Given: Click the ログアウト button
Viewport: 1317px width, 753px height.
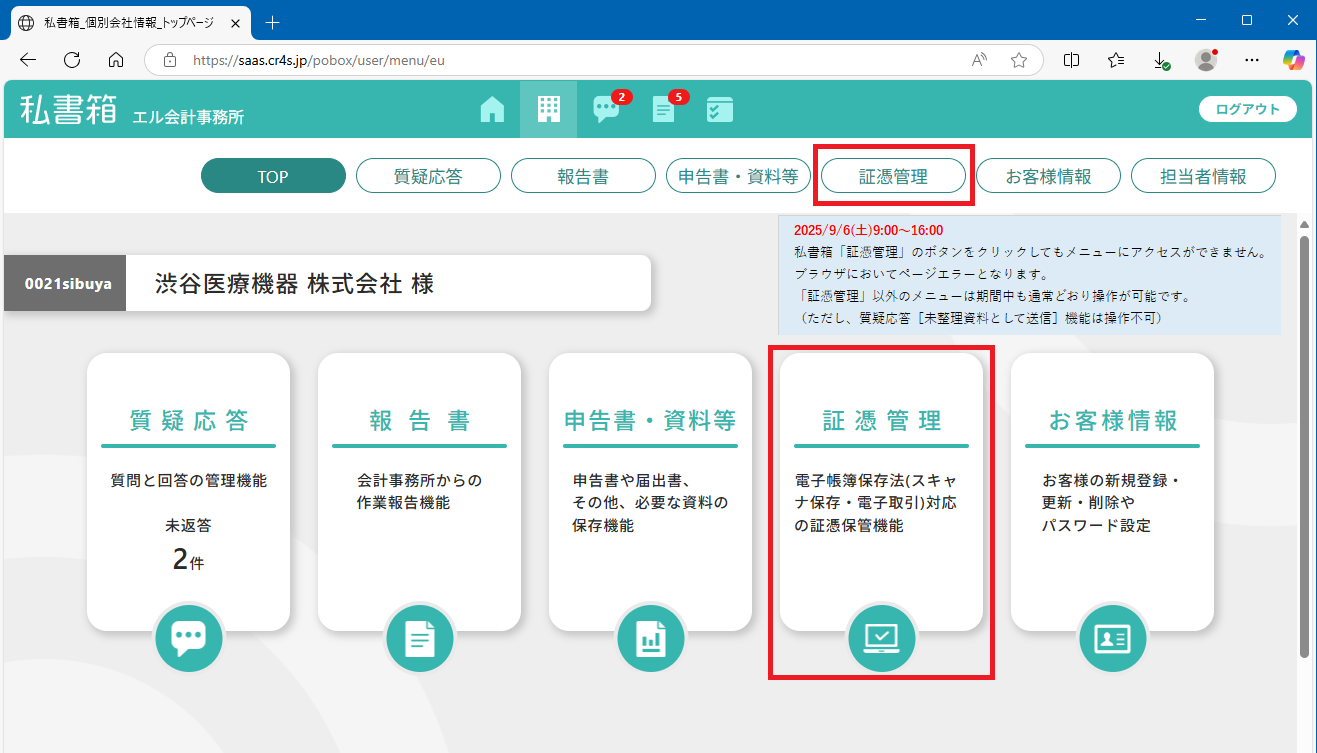Looking at the screenshot, I should point(1247,109).
